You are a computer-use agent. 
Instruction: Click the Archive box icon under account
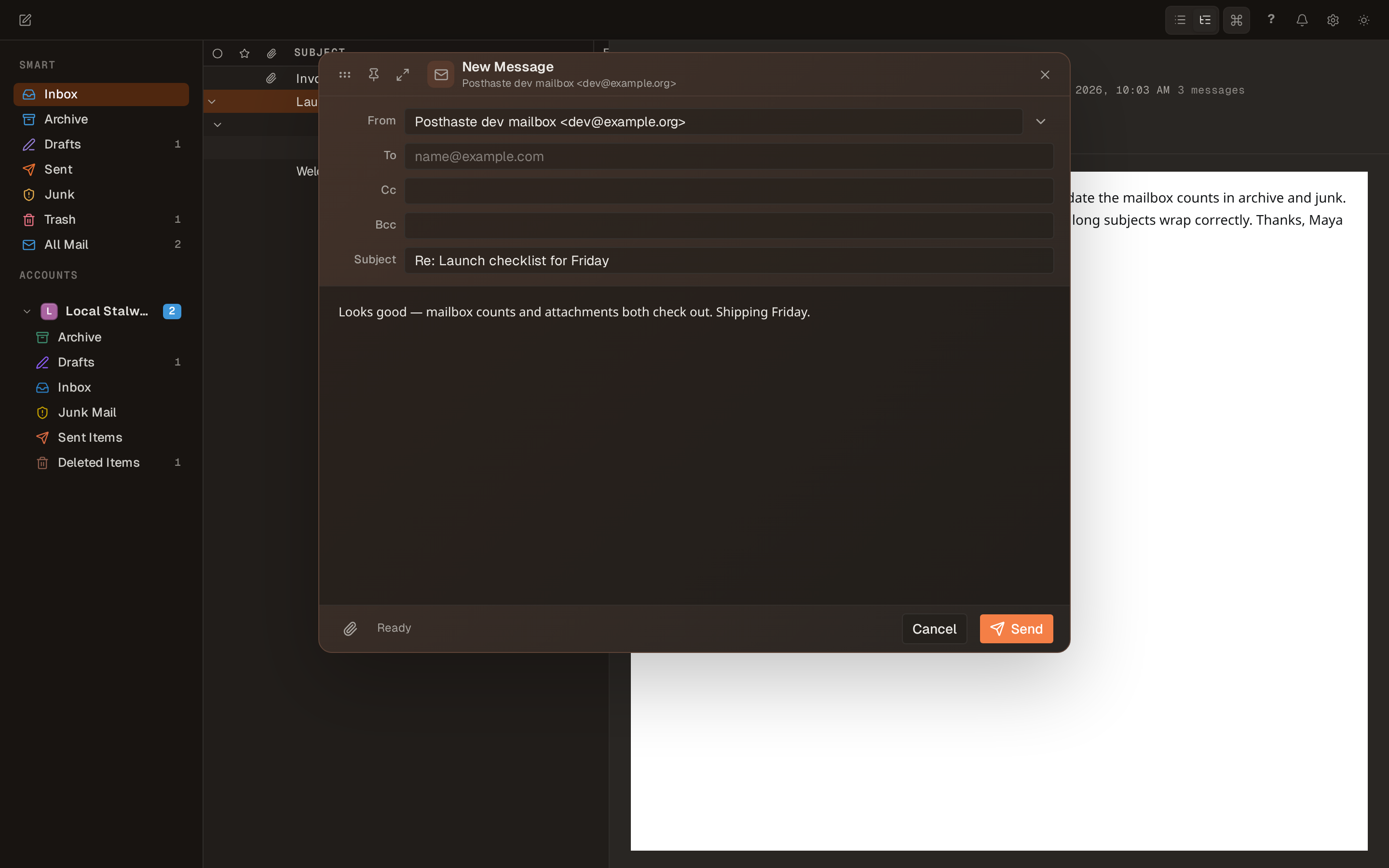click(42, 338)
